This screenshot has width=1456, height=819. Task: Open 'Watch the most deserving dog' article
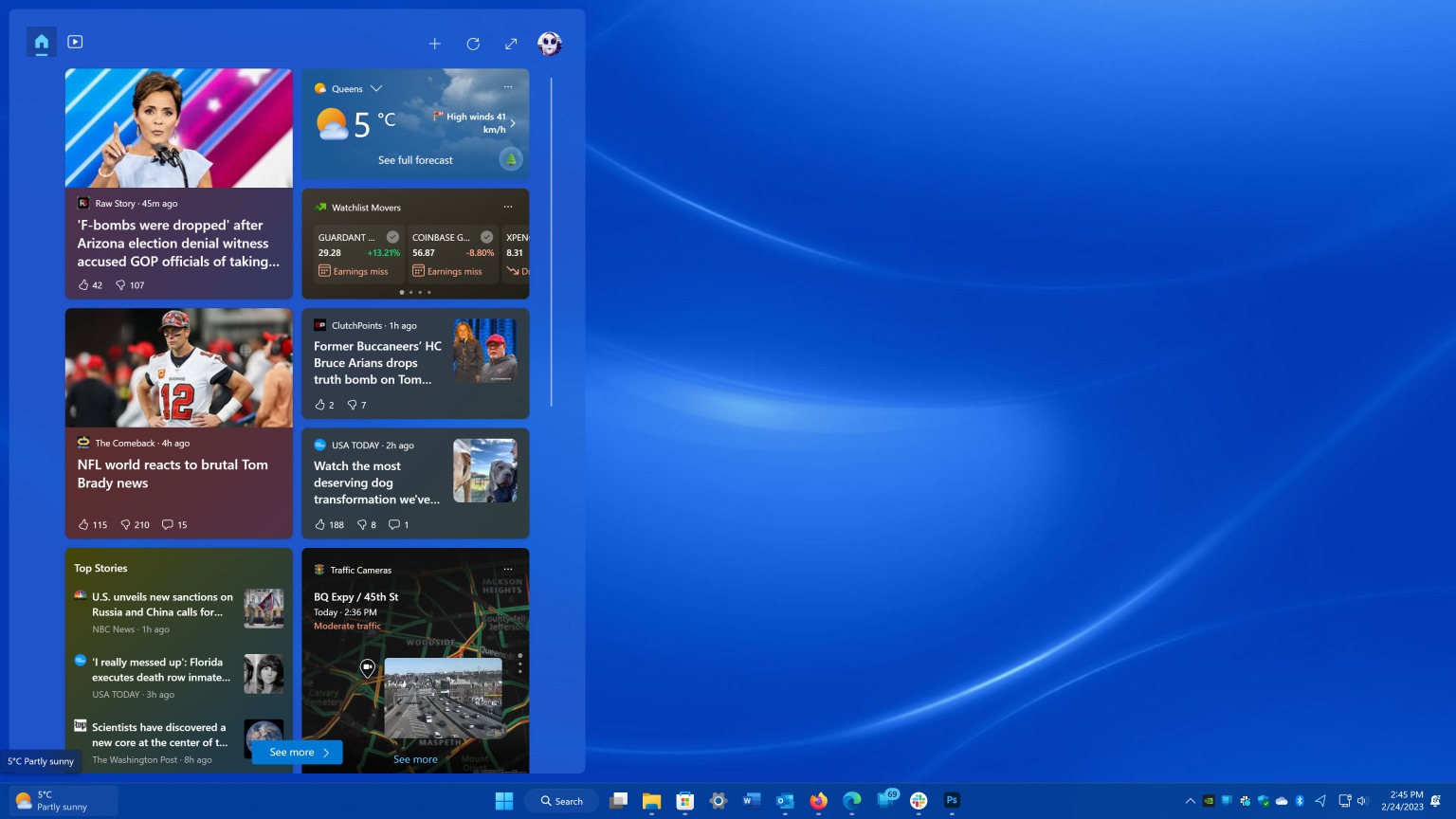(x=376, y=482)
